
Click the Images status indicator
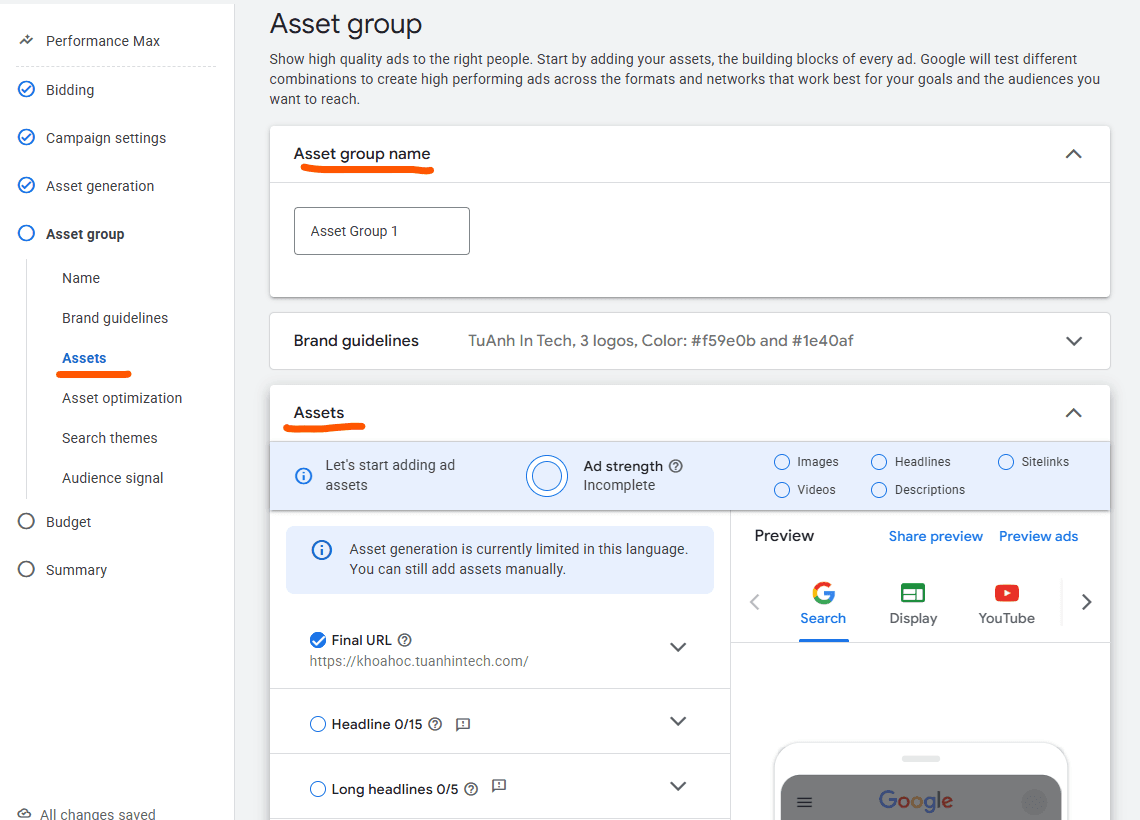[781, 461]
